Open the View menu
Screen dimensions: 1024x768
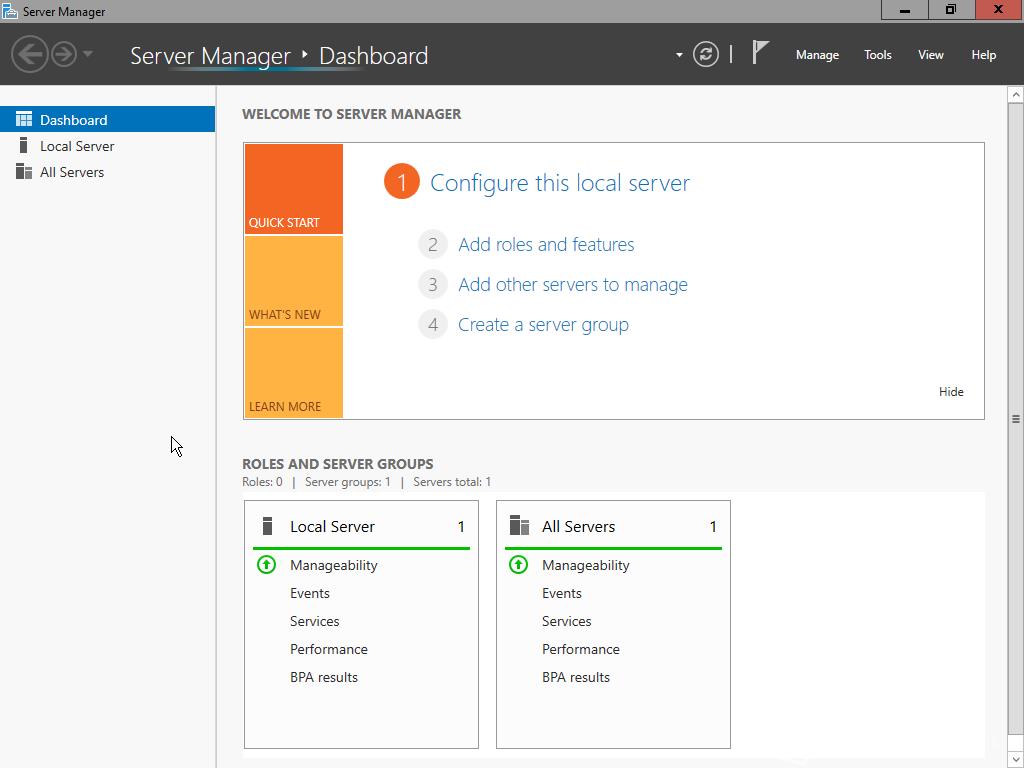(x=931, y=55)
